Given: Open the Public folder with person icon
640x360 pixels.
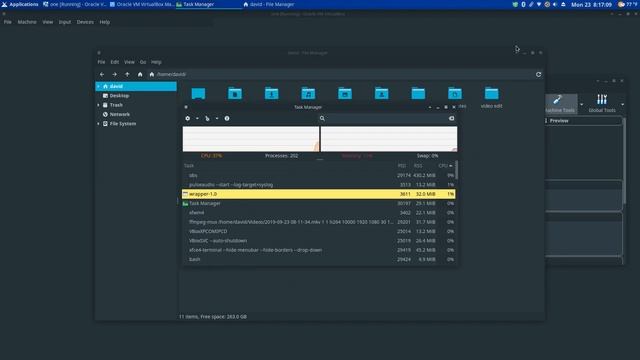Looking at the screenshot, I should click(x=382, y=93).
